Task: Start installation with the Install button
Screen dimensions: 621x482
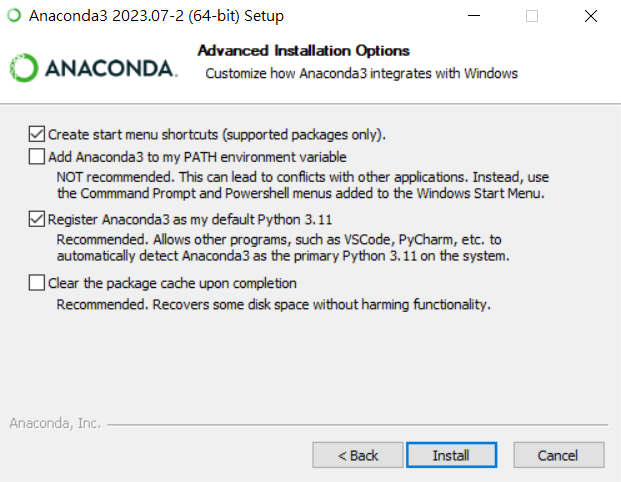Action: pos(451,455)
